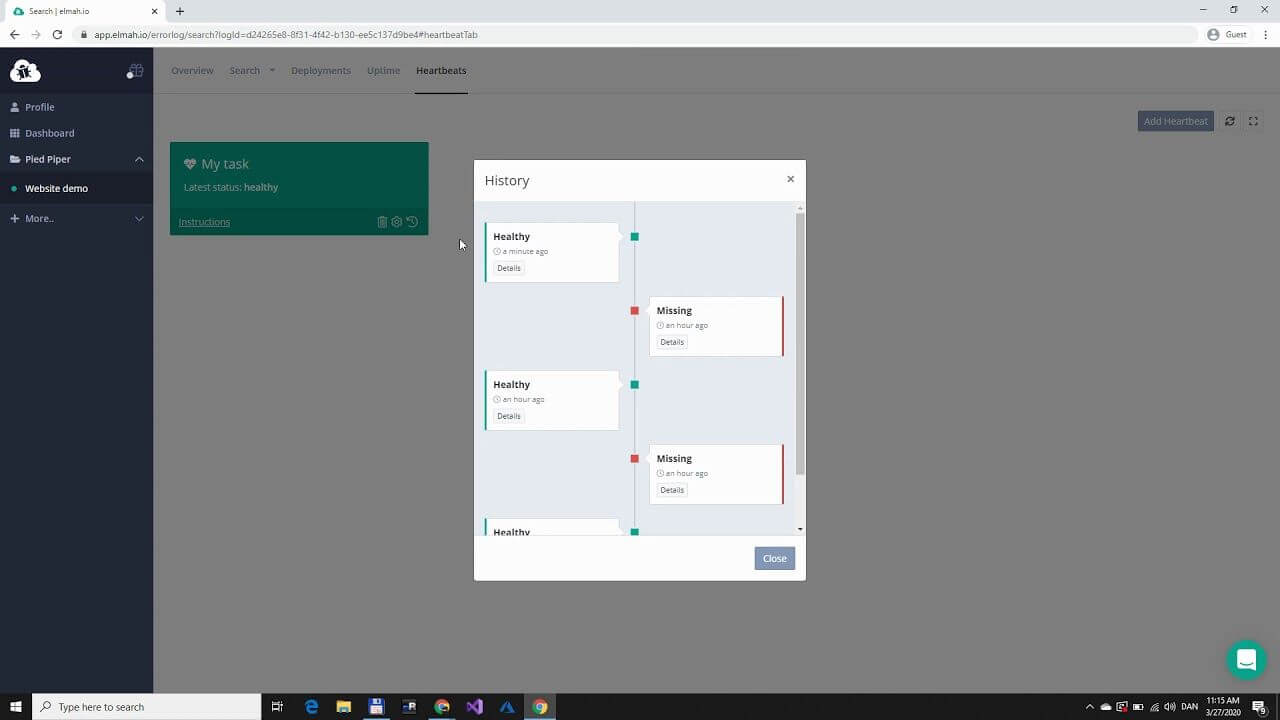Switch to the Overview tab

192,71
